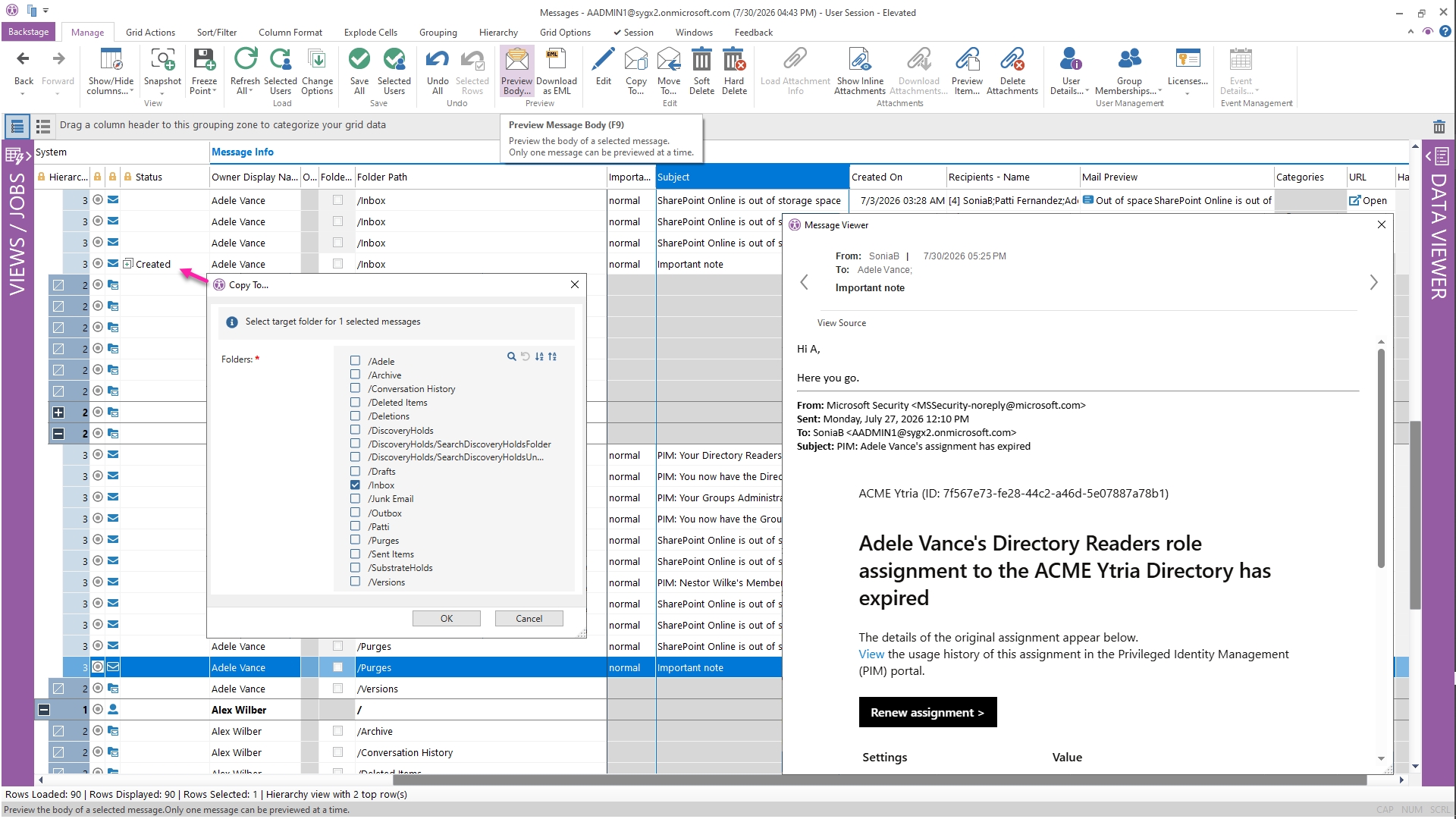Cancel the Copy To dialog

pyautogui.click(x=529, y=618)
